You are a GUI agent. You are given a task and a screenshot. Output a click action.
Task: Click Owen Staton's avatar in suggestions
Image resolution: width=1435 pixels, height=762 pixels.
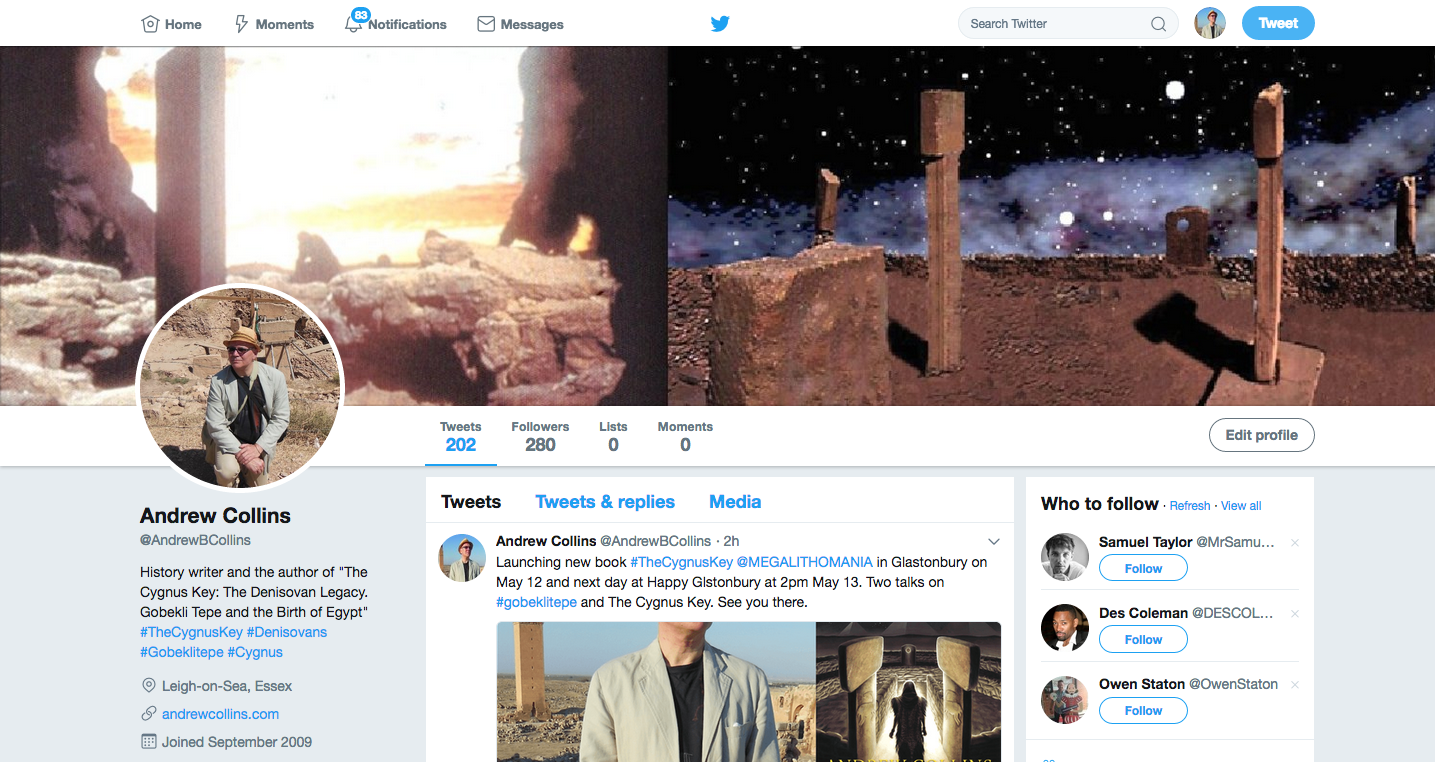[1065, 699]
